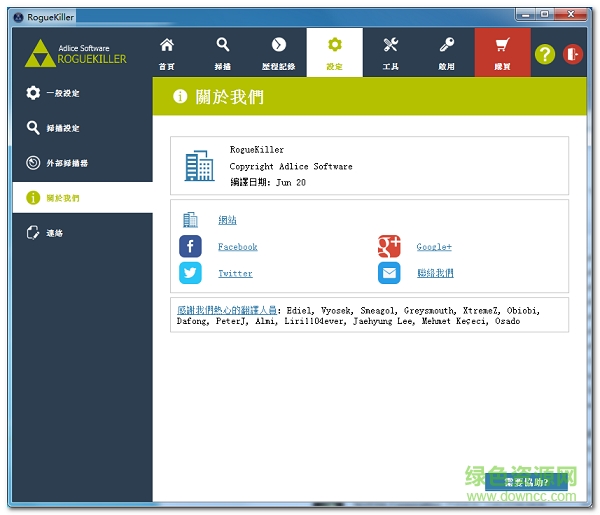The width and height of the screenshot is (600, 515).
Task: Click the yellow help question mark icon
Action: click(544, 55)
